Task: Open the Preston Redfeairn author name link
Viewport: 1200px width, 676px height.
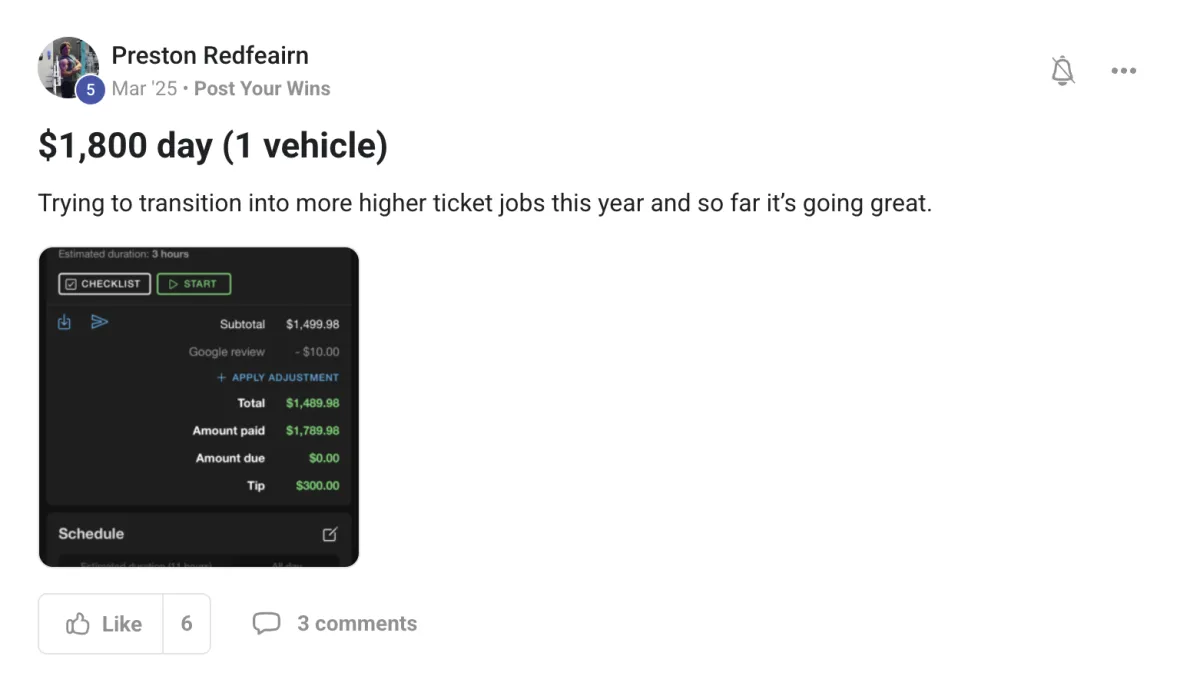Action: click(210, 55)
